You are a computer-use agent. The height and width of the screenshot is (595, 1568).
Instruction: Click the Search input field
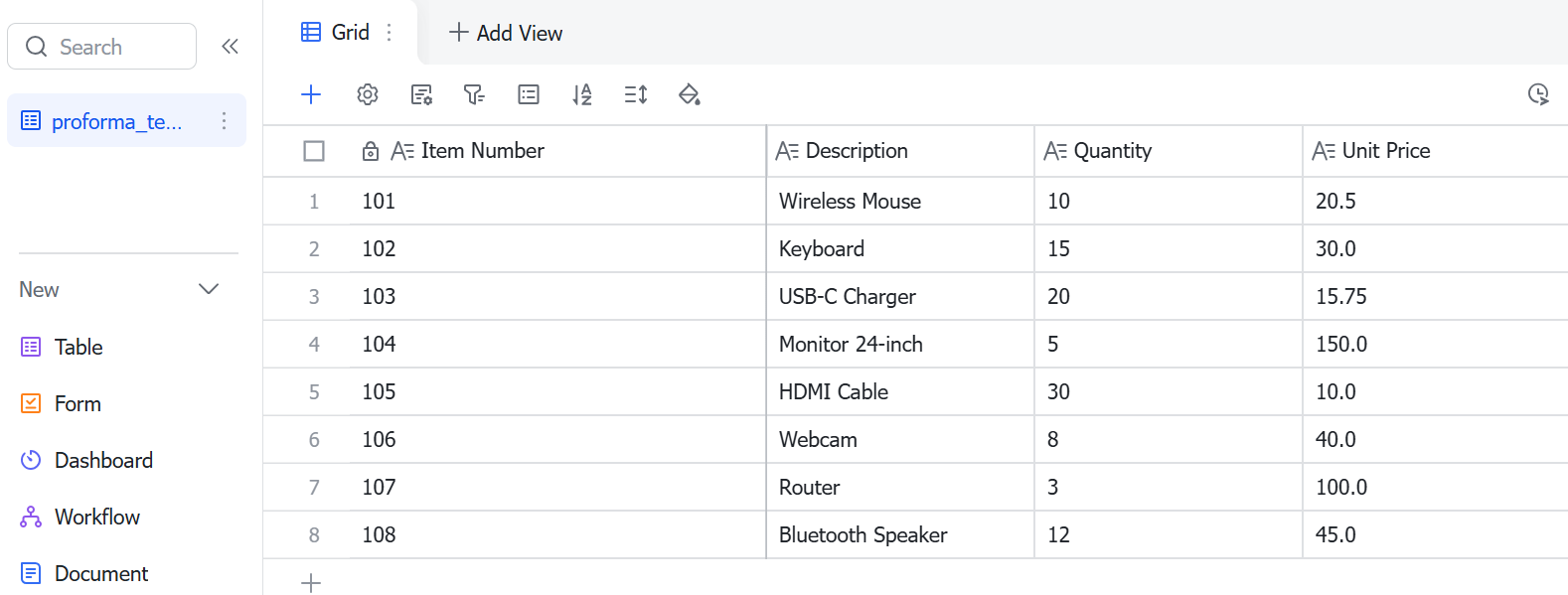(x=101, y=47)
